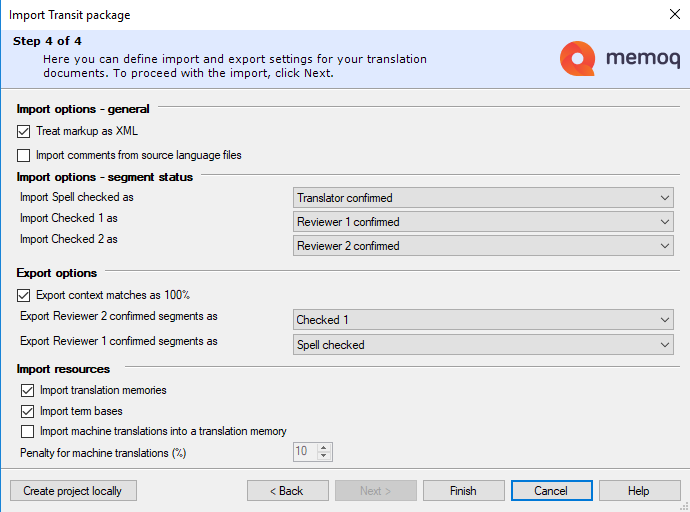Screen dimensions: 690x512
Task: Enable importing machine translations into translation memory
Action: click(x=28, y=431)
